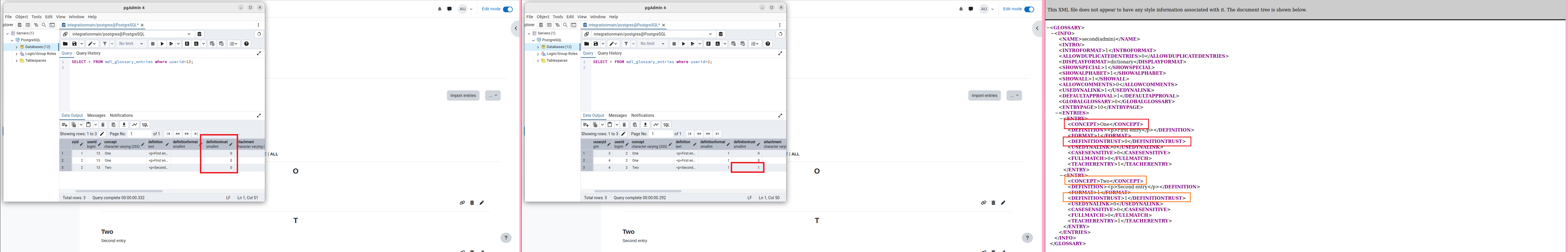1568x252 pixels.
Task: Search objects magnifier in the userid=13 window explorer
Action: click(x=44, y=25)
